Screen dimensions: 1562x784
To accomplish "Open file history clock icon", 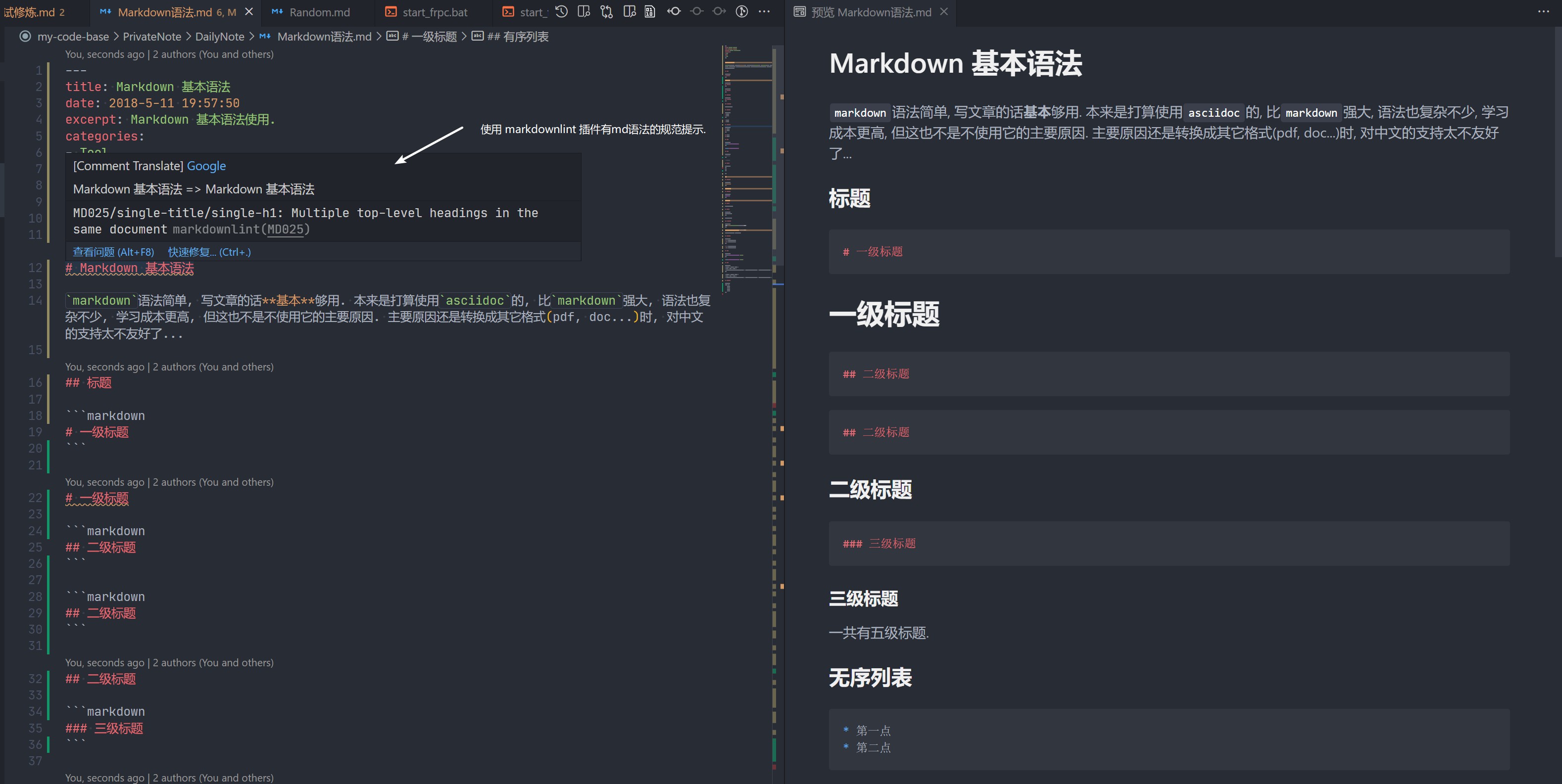I will (561, 11).
